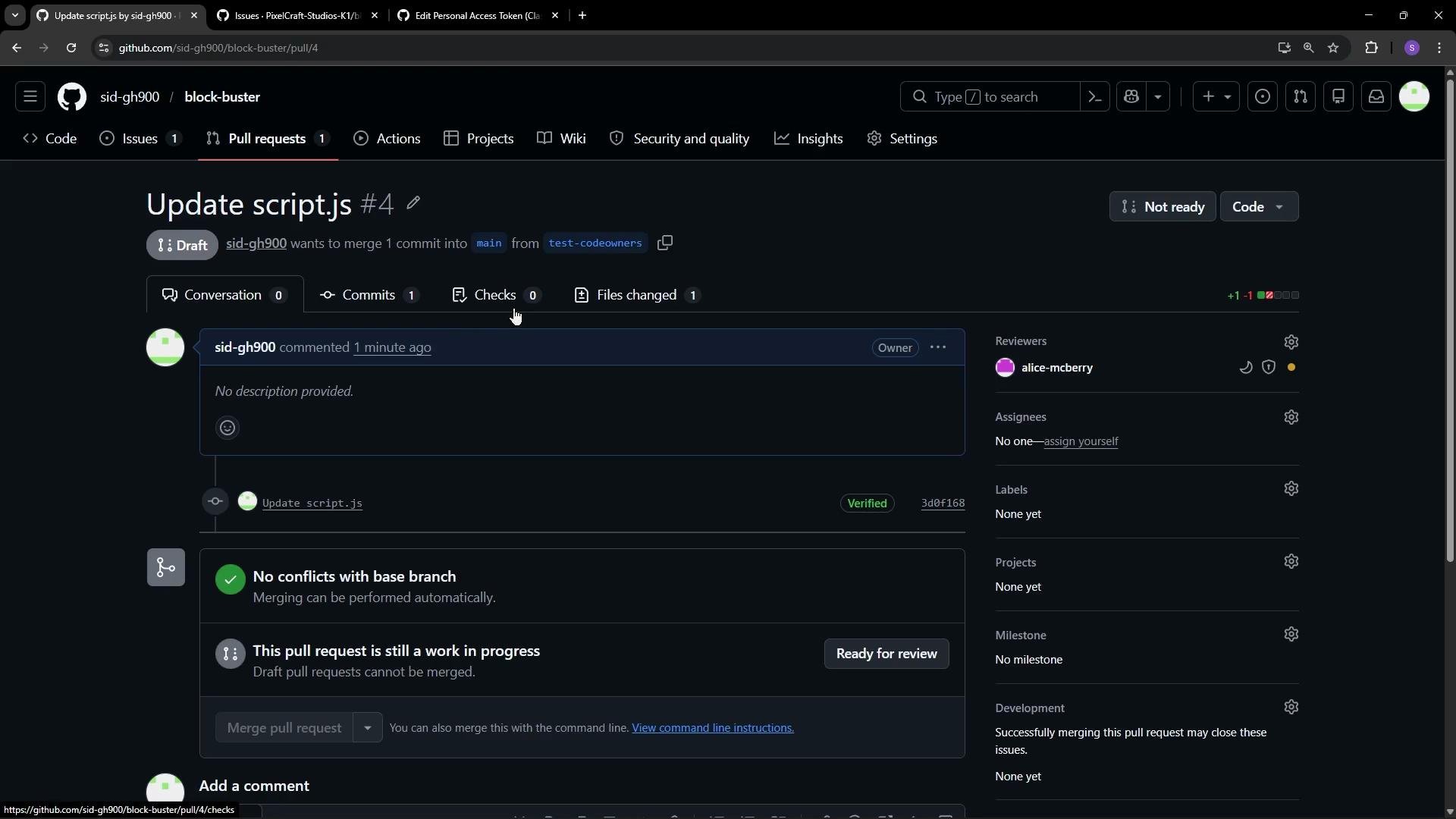
Task: Open commit hash 3d0f168
Action: (x=943, y=504)
